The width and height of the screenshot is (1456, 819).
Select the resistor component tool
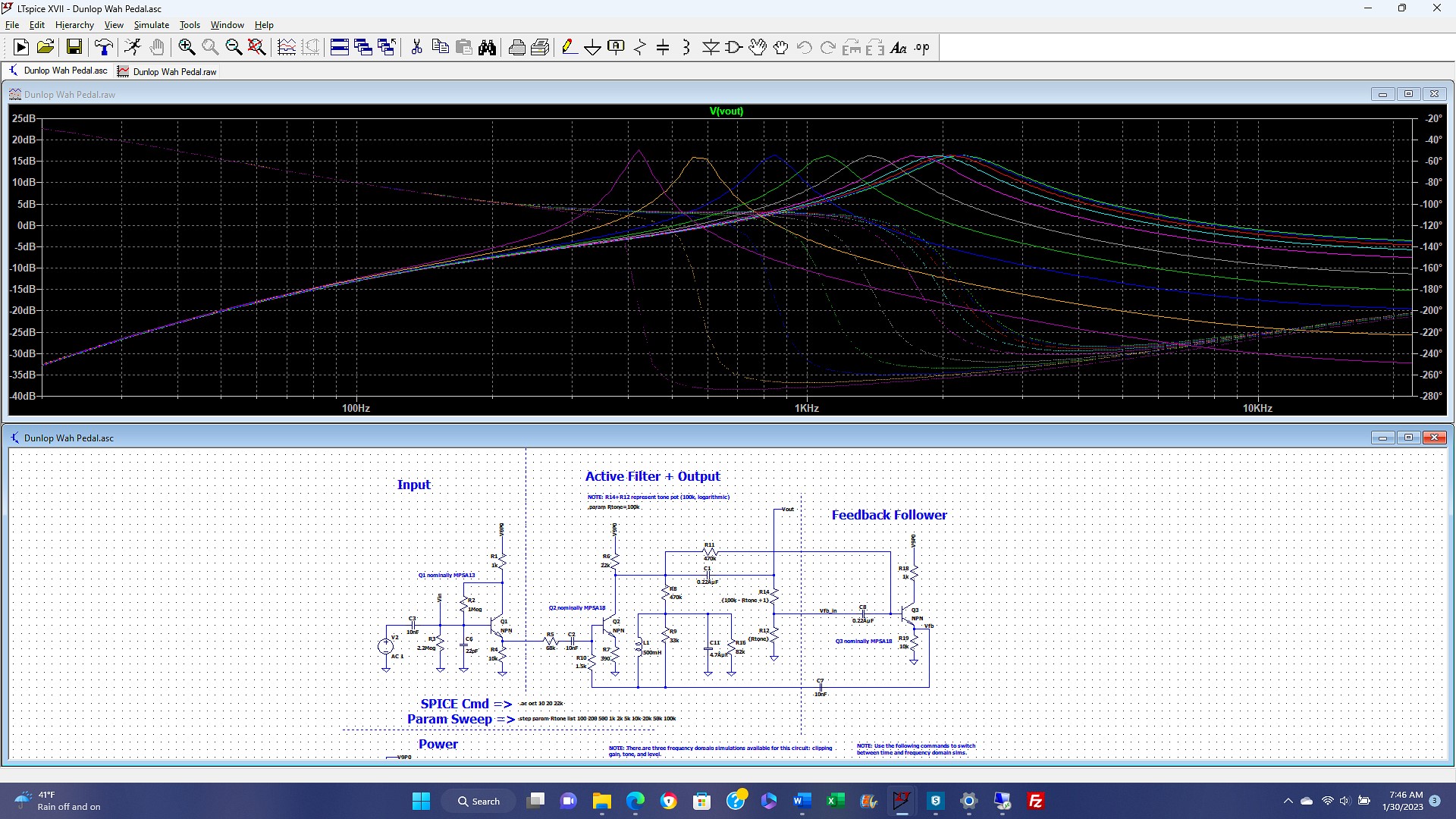[x=639, y=48]
